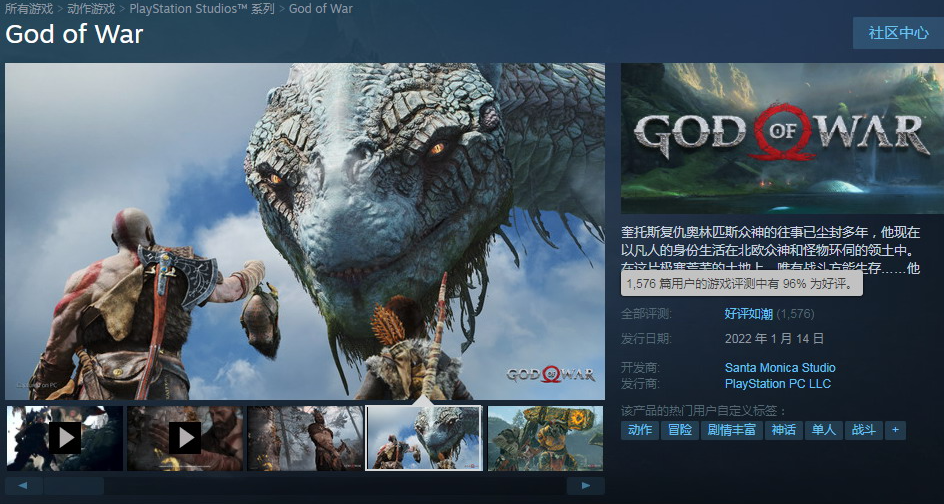
Task: Click the 发行商 label
Action: tap(641, 384)
